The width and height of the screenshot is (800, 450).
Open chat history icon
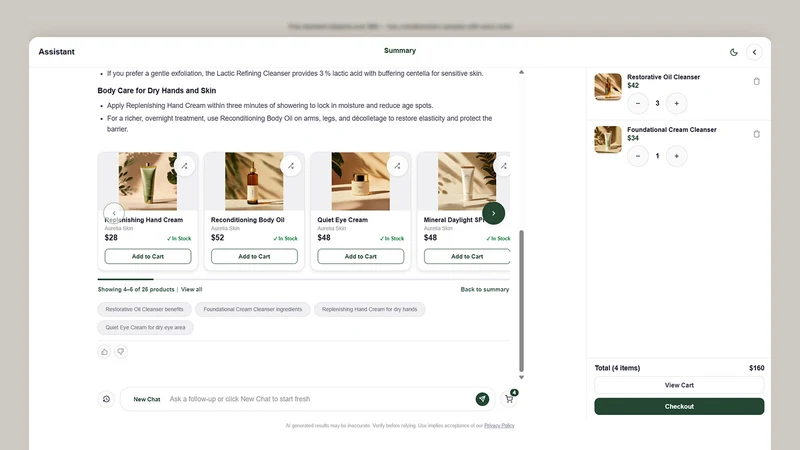[x=106, y=399]
